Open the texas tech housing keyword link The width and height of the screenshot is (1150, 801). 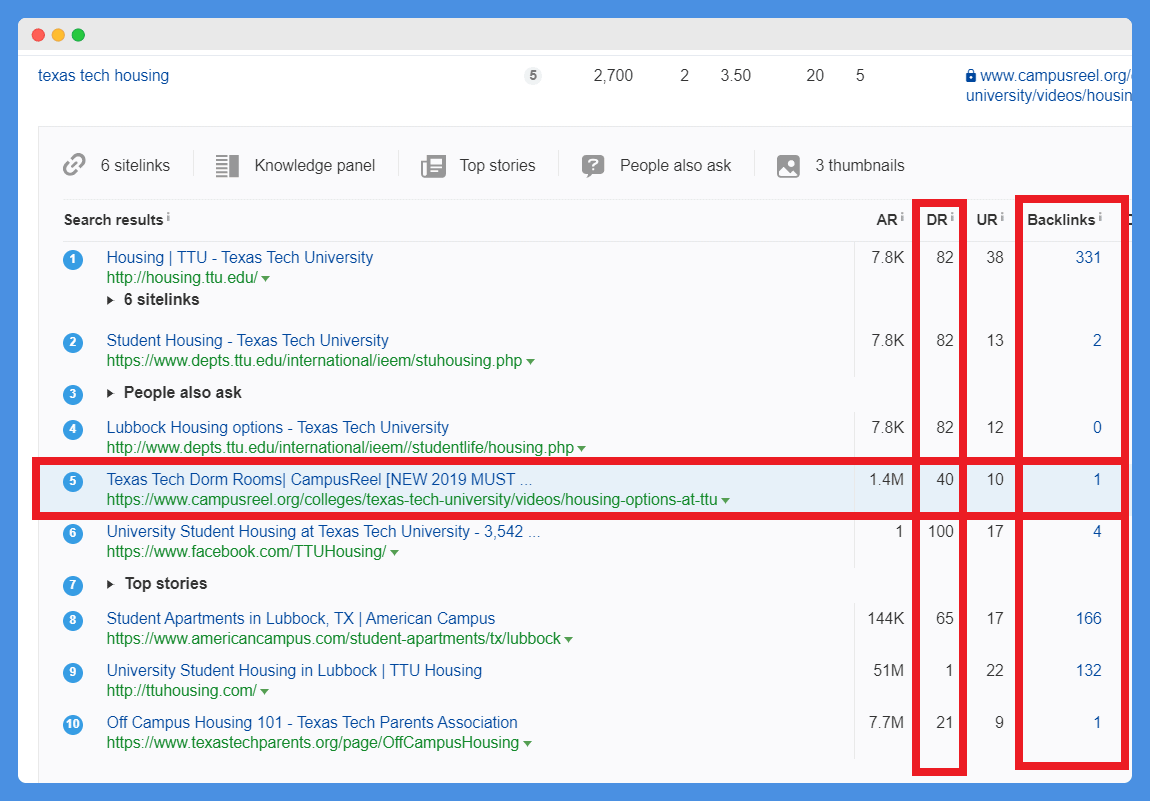coord(103,76)
